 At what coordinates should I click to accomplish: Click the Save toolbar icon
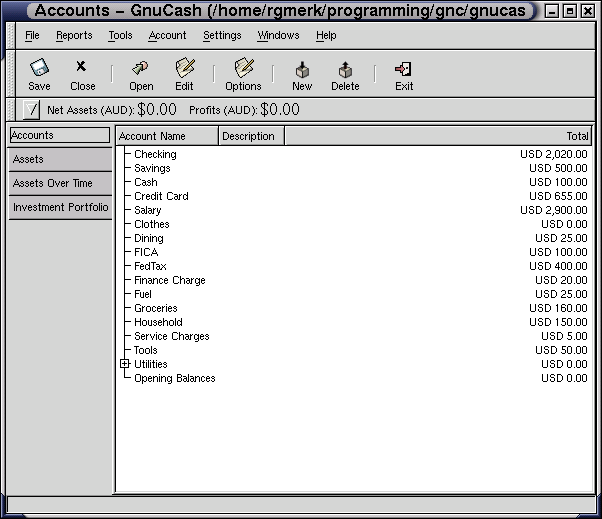click(39, 70)
